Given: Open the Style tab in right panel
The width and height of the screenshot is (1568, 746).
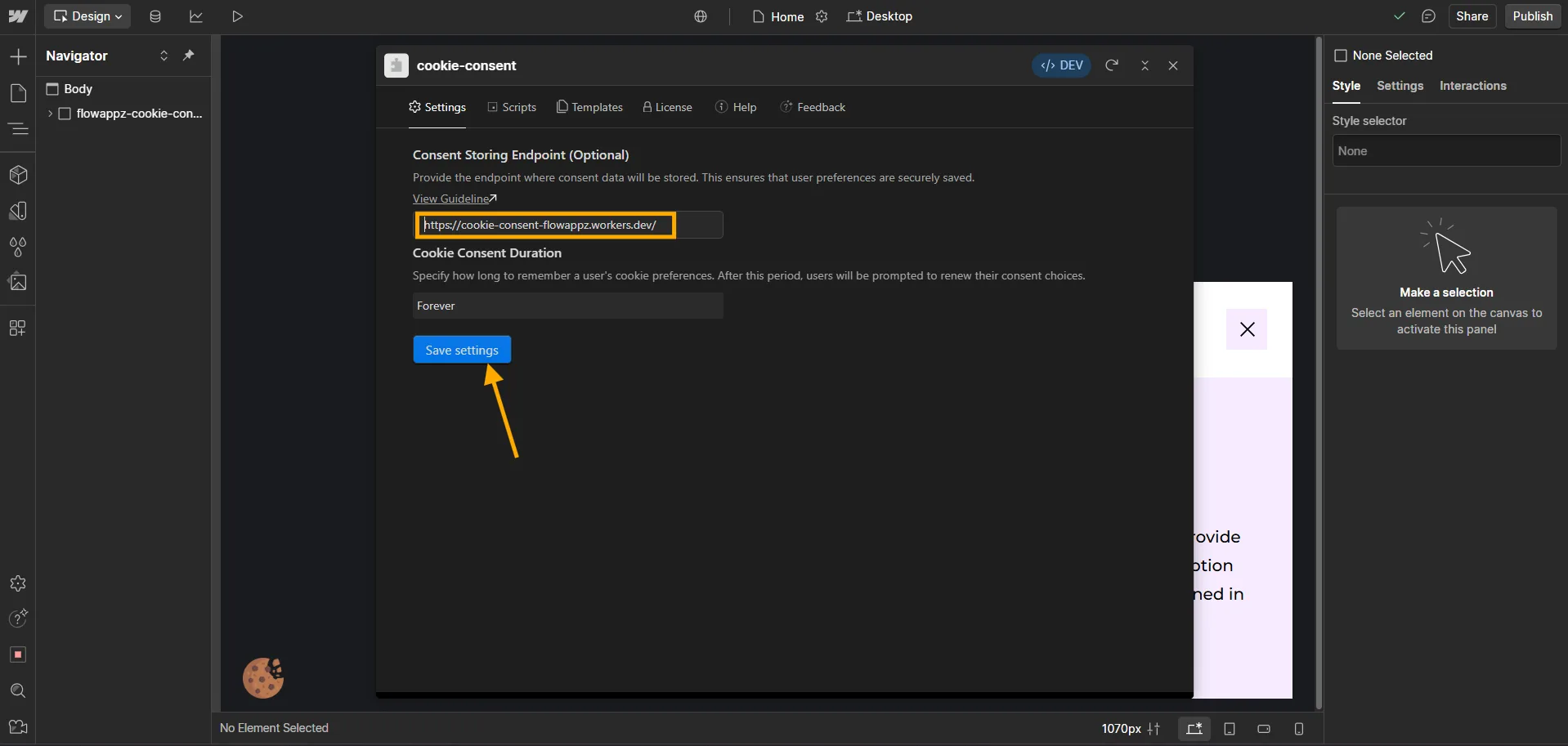Looking at the screenshot, I should click(x=1346, y=86).
